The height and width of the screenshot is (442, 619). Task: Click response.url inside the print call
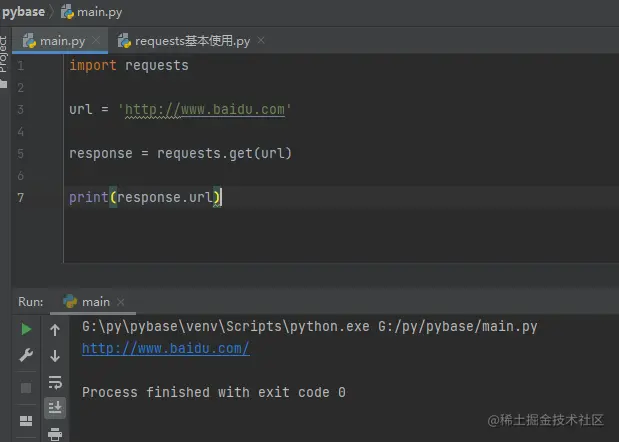[x=165, y=197]
